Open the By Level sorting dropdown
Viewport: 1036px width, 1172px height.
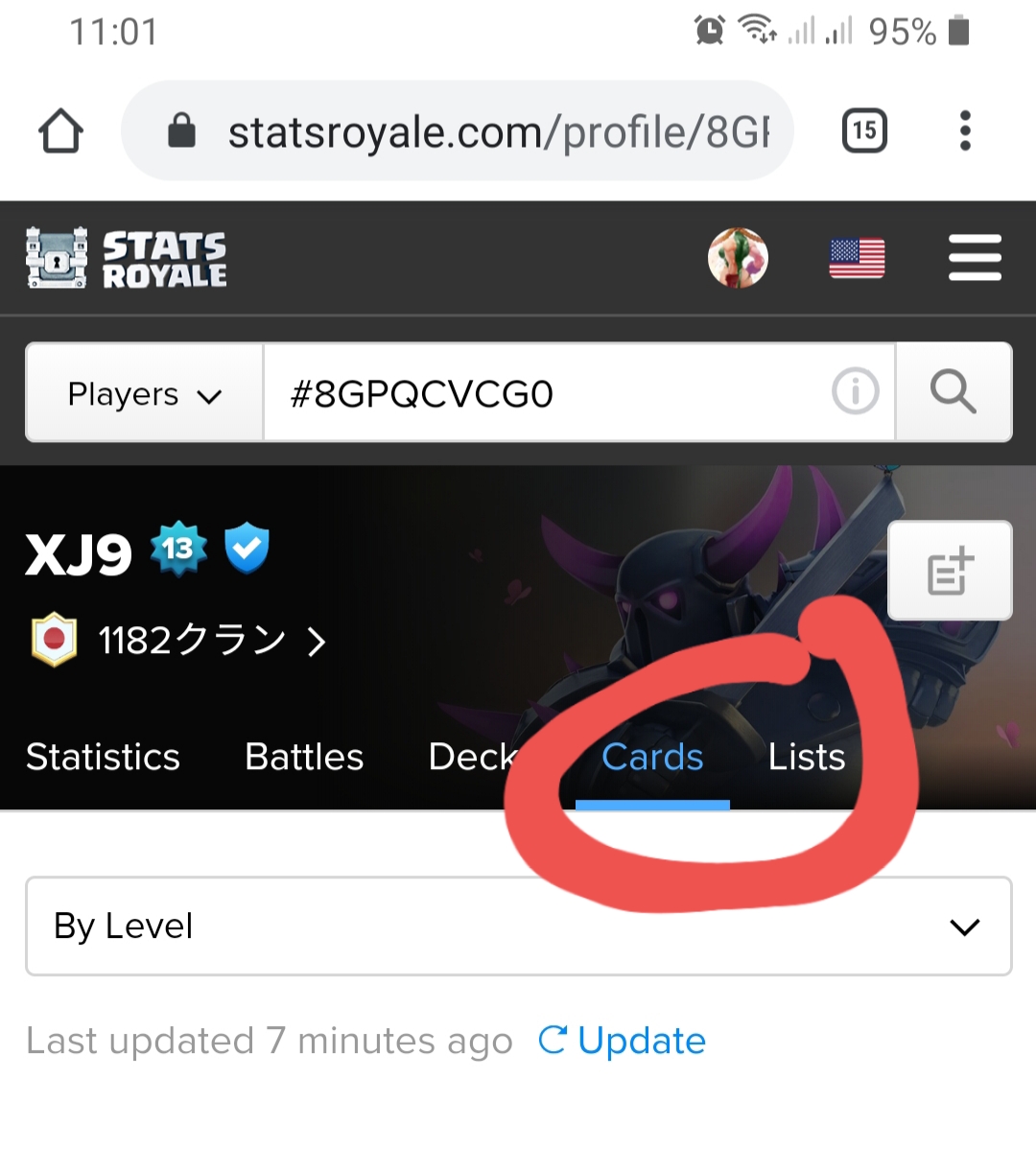click(519, 926)
